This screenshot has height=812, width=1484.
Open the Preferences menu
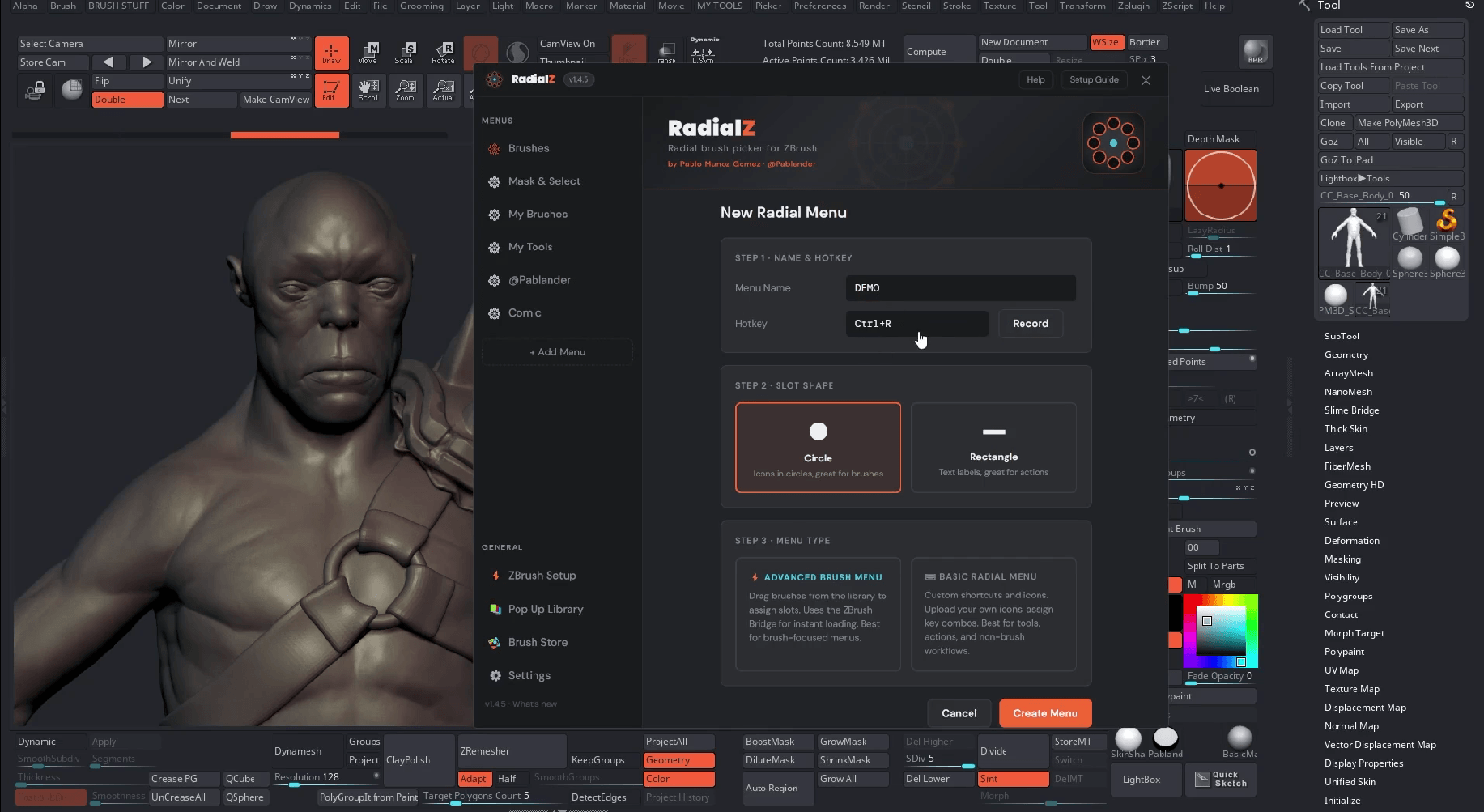click(x=820, y=6)
